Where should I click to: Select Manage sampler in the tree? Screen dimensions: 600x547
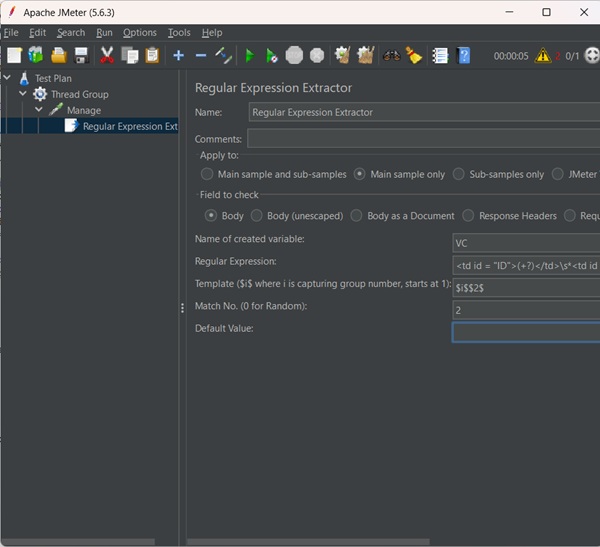[84, 110]
